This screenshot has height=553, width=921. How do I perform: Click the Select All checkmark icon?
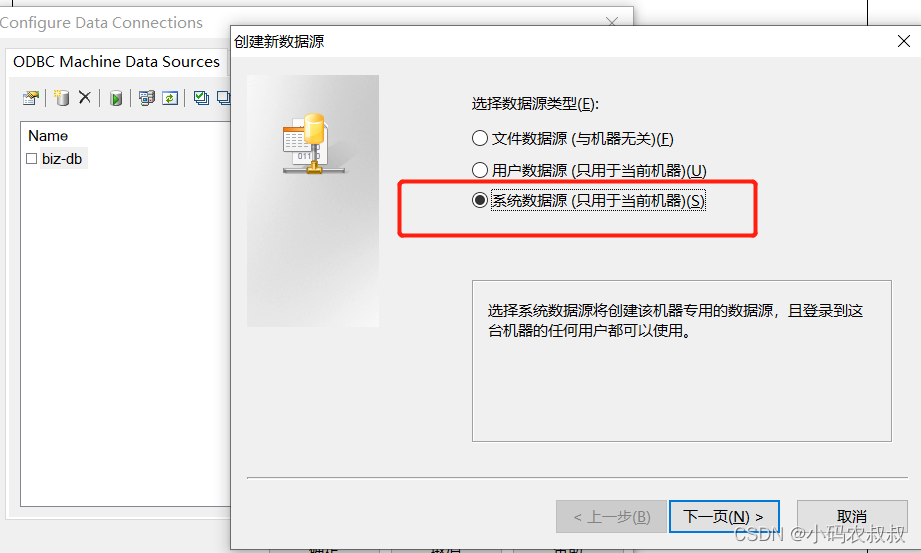tap(201, 98)
